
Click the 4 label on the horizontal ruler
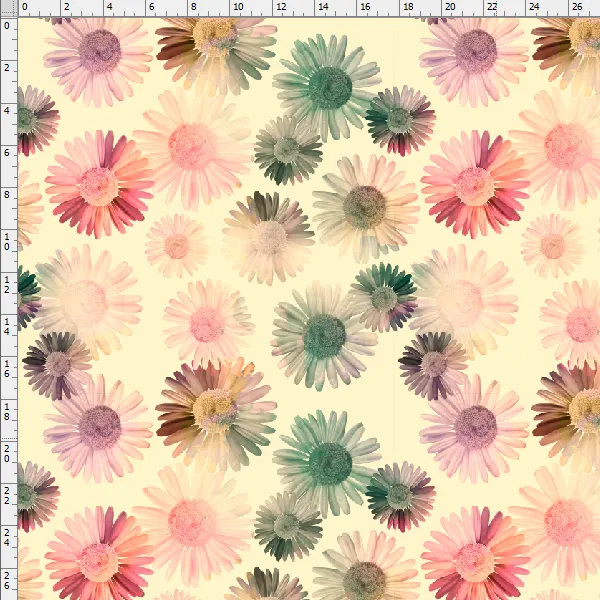pyautogui.click(x=109, y=7)
